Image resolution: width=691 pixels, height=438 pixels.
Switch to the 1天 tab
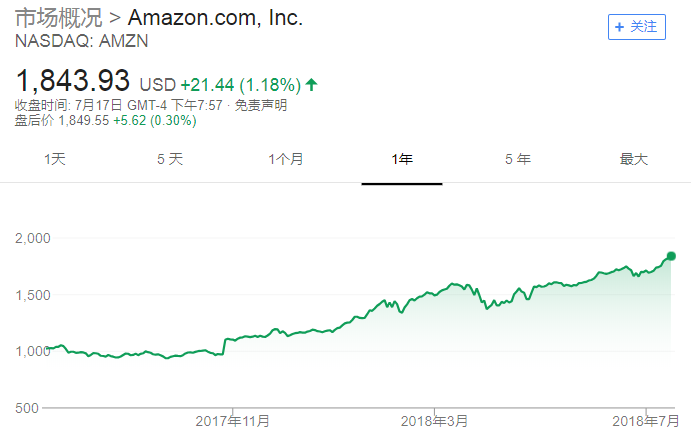pyautogui.click(x=55, y=159)
